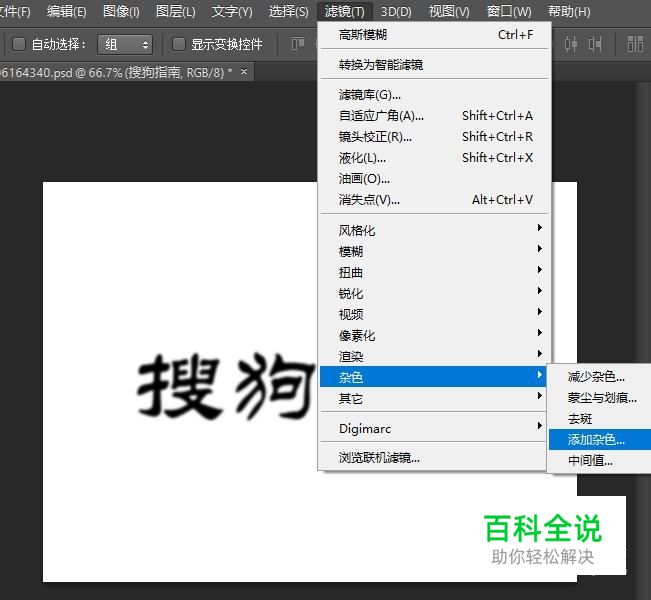
Task: Select 去斑 in noise submenu
Action: click(600, 419)
